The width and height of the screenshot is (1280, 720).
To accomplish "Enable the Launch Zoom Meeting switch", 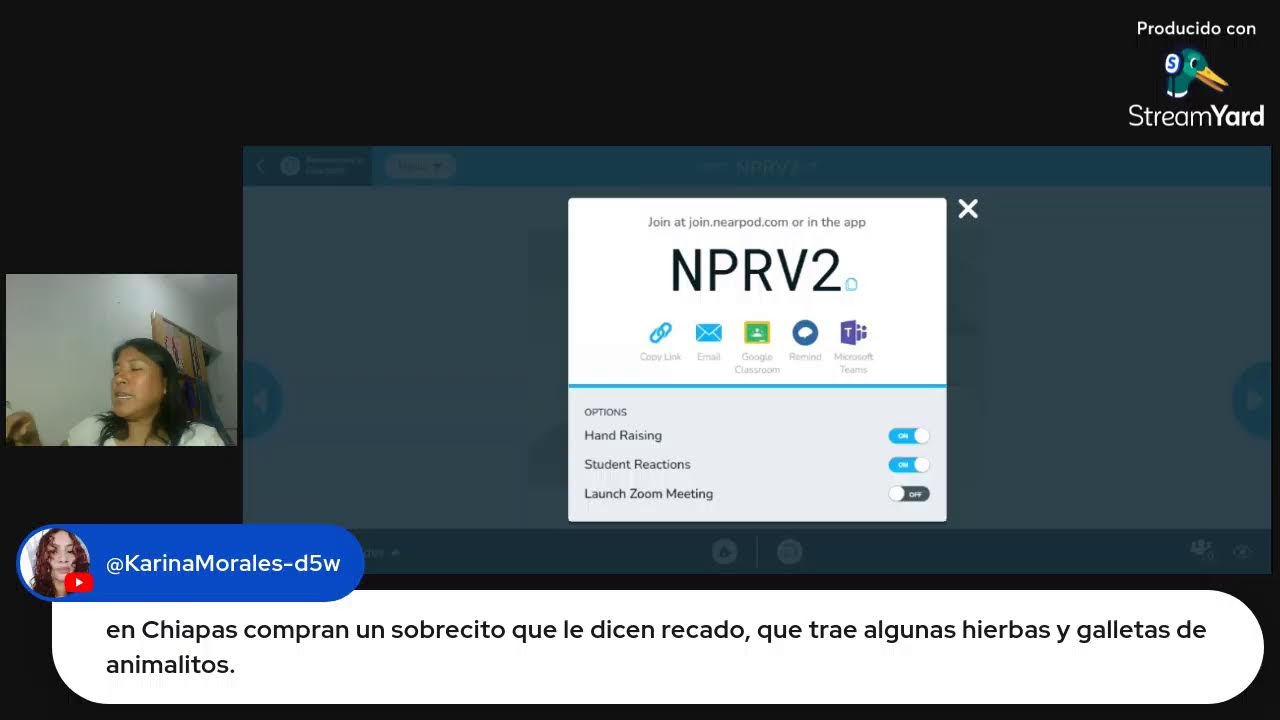I will coord(908,494).
